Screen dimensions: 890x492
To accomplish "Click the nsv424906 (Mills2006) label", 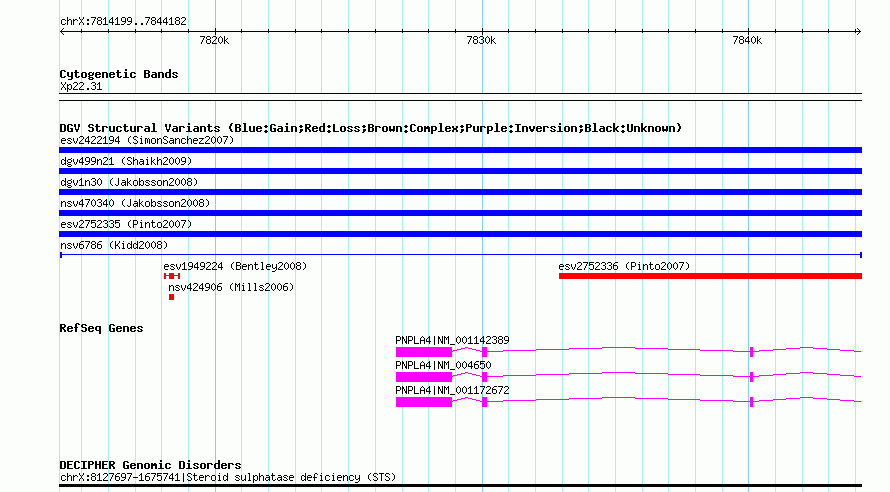I will 231,287.
